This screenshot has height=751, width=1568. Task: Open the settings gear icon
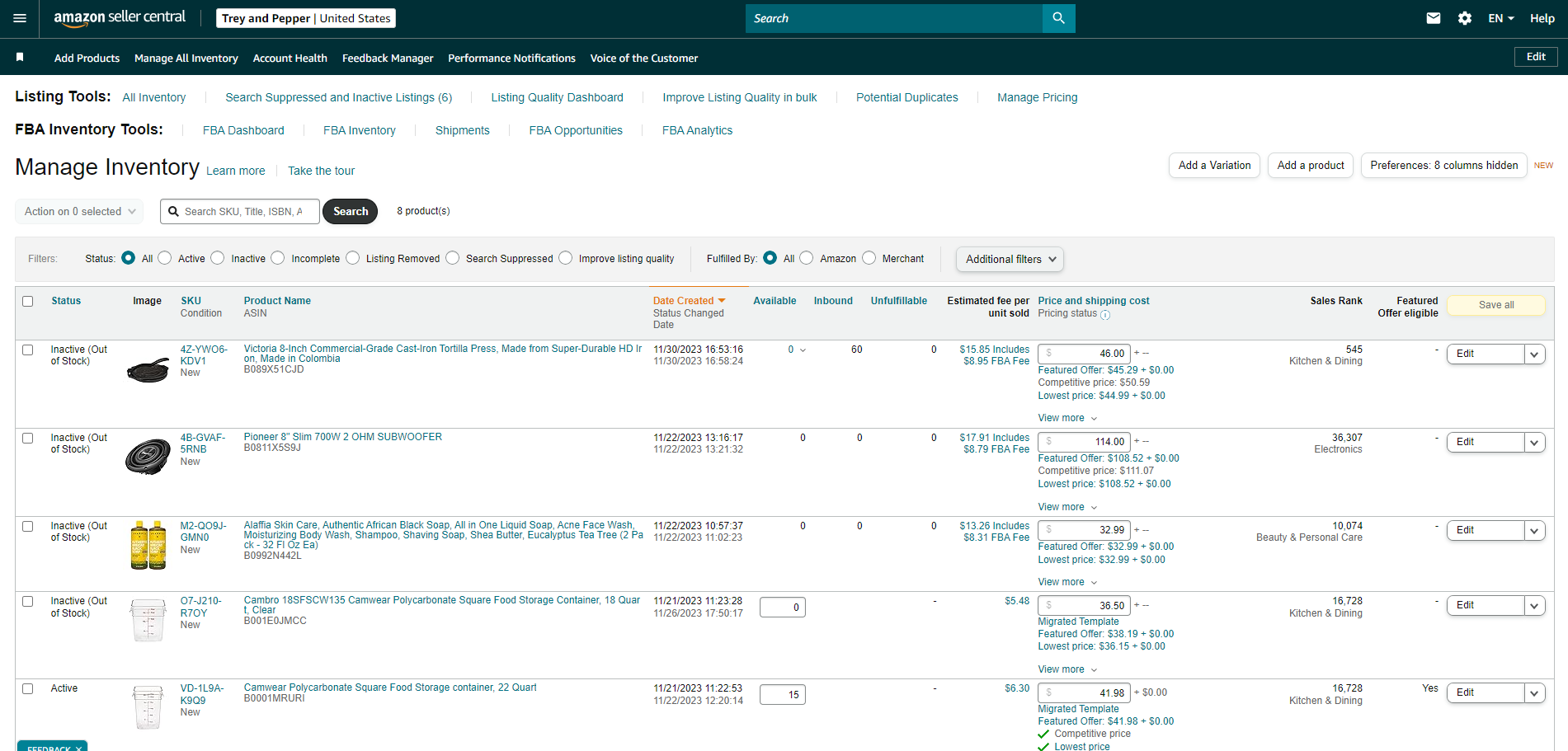click(1465, 18)
